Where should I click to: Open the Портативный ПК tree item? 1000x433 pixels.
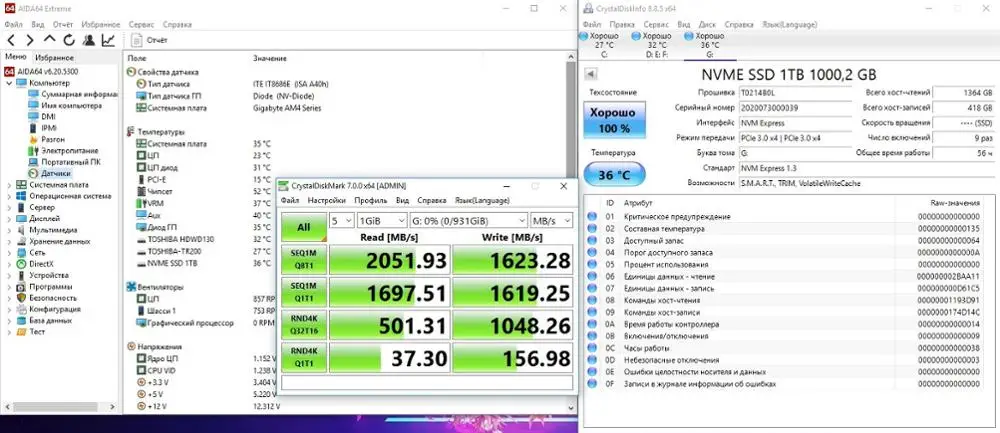[64, 162]
